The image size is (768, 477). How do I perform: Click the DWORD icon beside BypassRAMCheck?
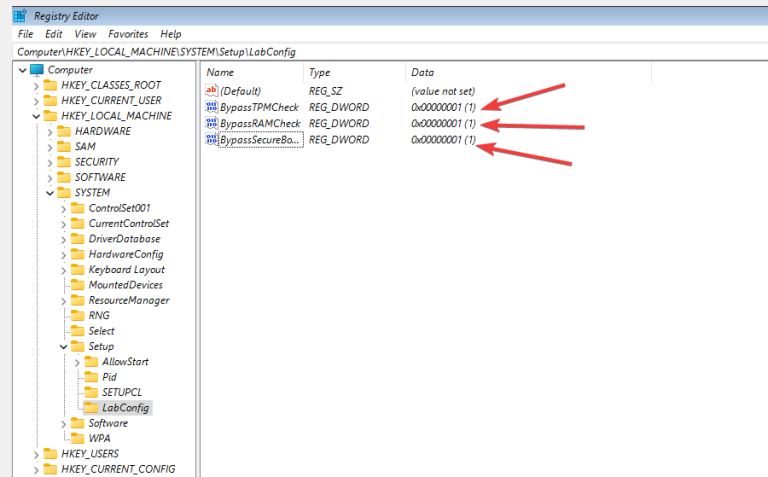point(211,123)
